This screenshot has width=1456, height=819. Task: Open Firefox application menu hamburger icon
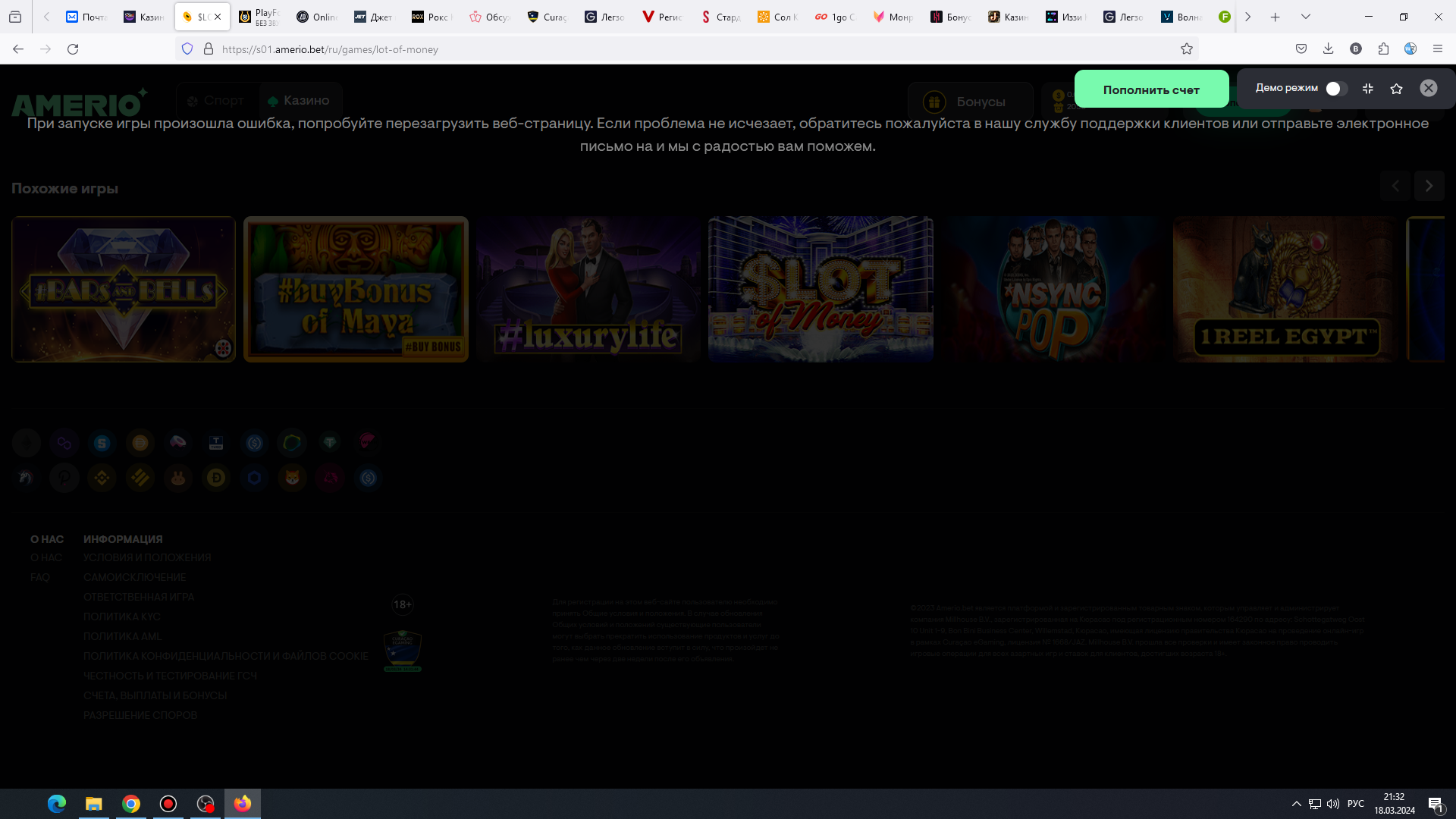click(1438, 49)
